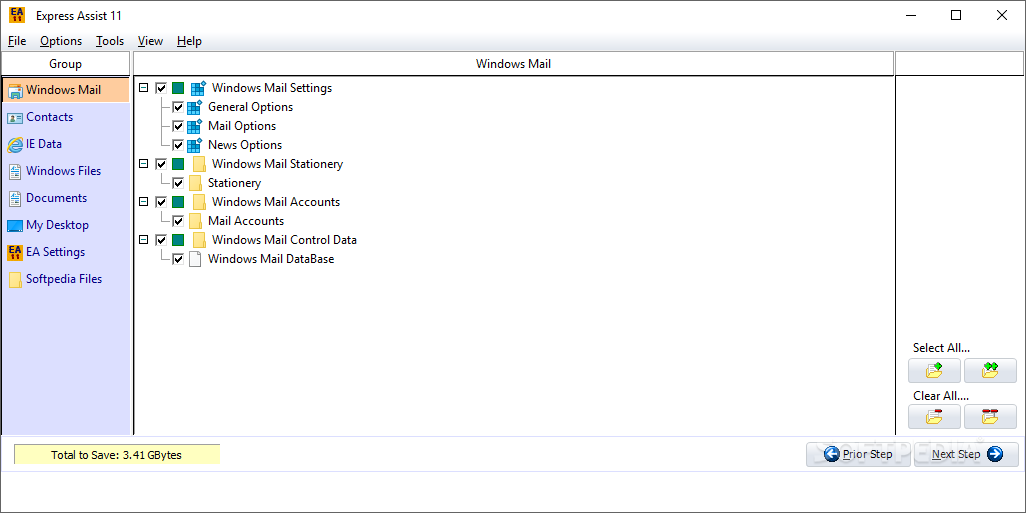This screenshot has height=513, width=1026.
Task: Open the My Desktop group icon
Action: pos(15,226)
